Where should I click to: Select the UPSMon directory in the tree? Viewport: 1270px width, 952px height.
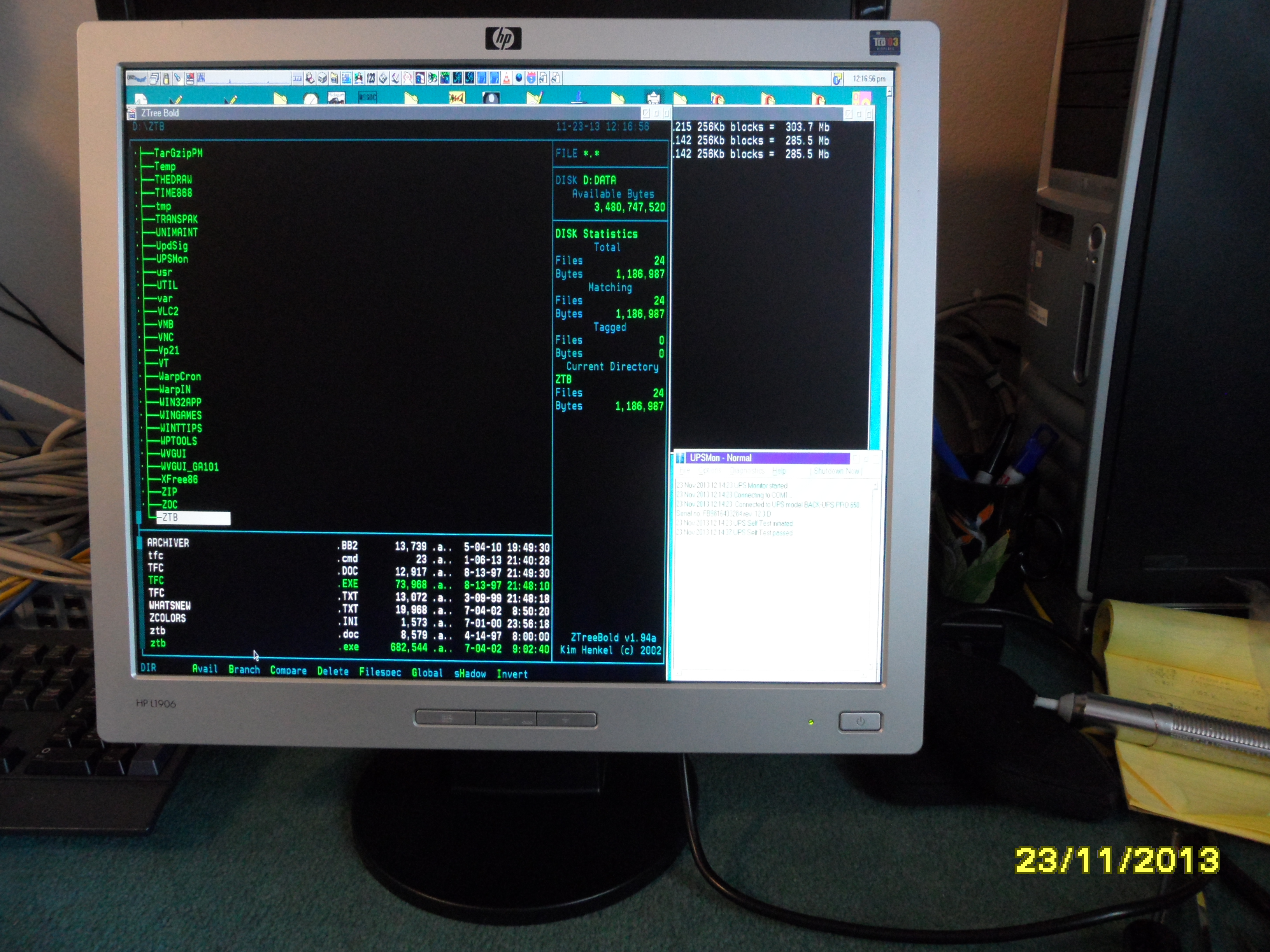pyautogui.click(x=172, y=259)
